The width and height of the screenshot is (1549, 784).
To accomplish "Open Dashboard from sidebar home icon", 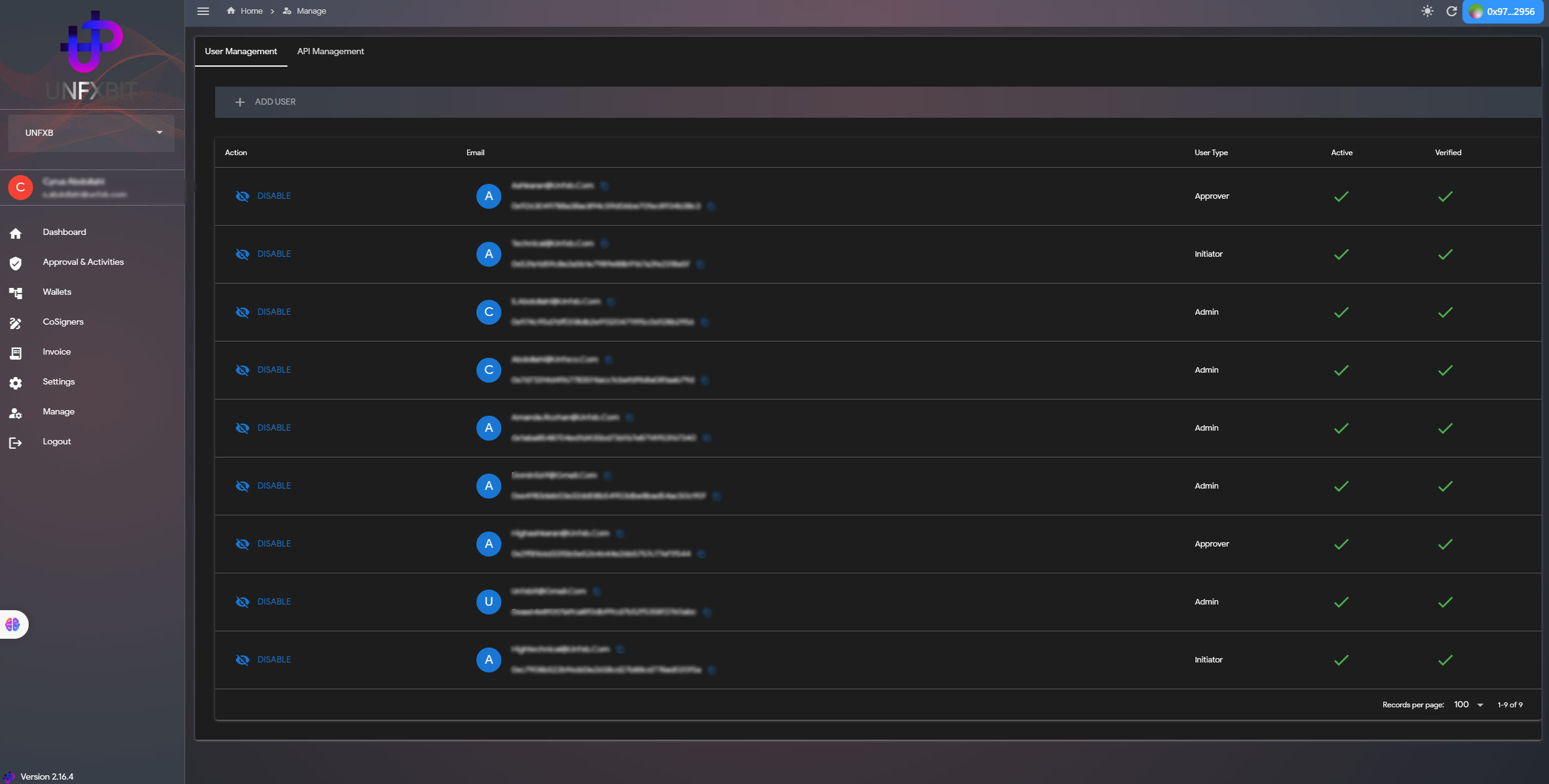I will tap(16, 233).
